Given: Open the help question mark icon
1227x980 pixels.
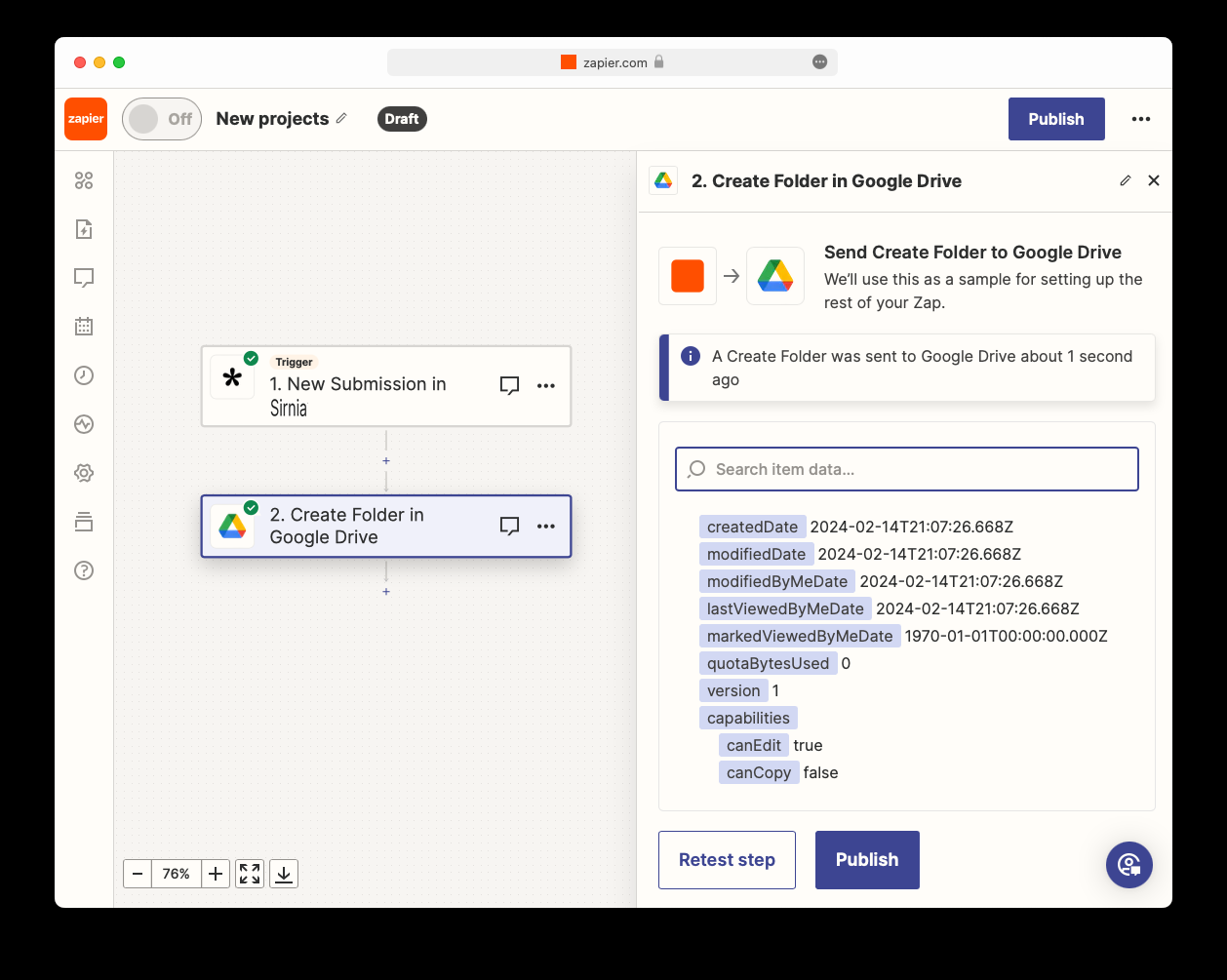Looking at the screenshot, I should 84,570.
